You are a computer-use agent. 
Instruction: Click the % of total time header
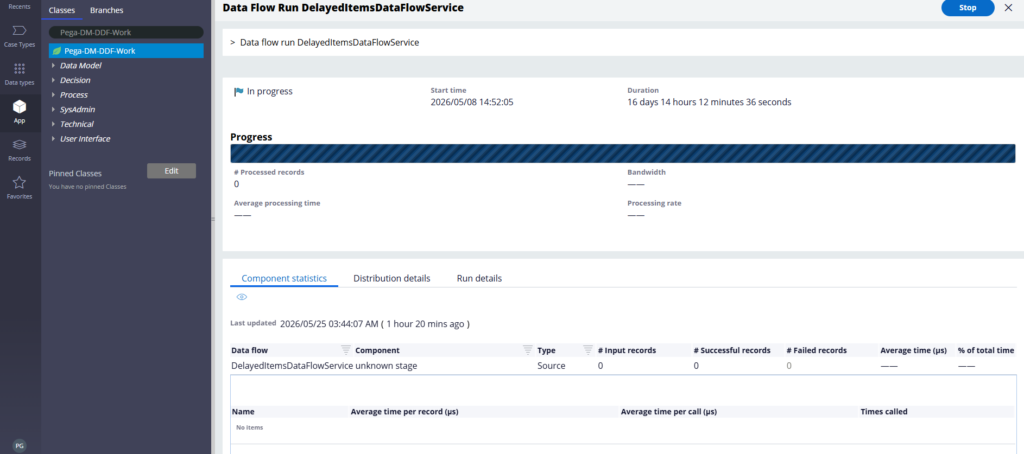[x=986, y=350]
